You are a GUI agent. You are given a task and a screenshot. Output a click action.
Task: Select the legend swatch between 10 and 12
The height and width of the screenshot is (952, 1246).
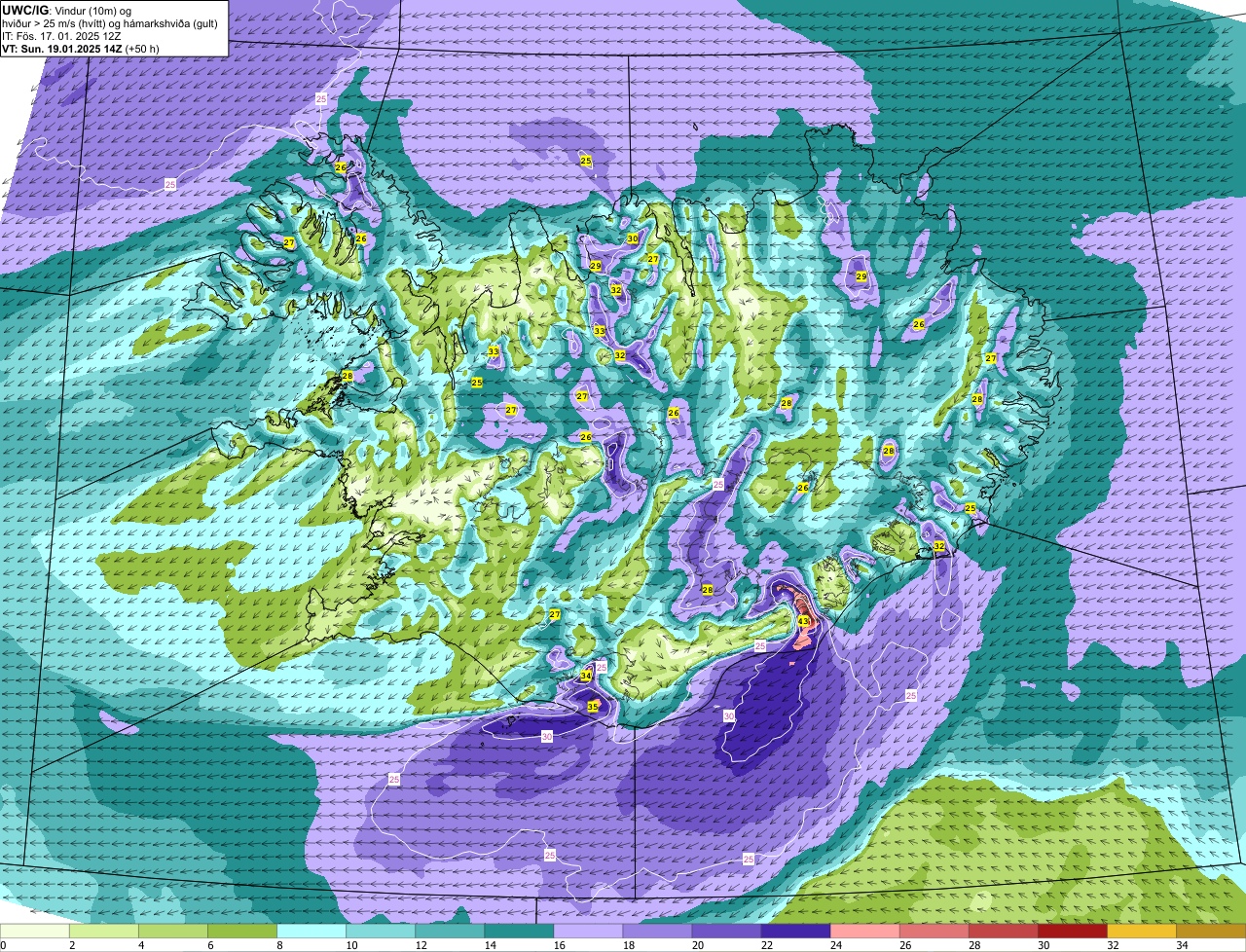tap(381, 931)
